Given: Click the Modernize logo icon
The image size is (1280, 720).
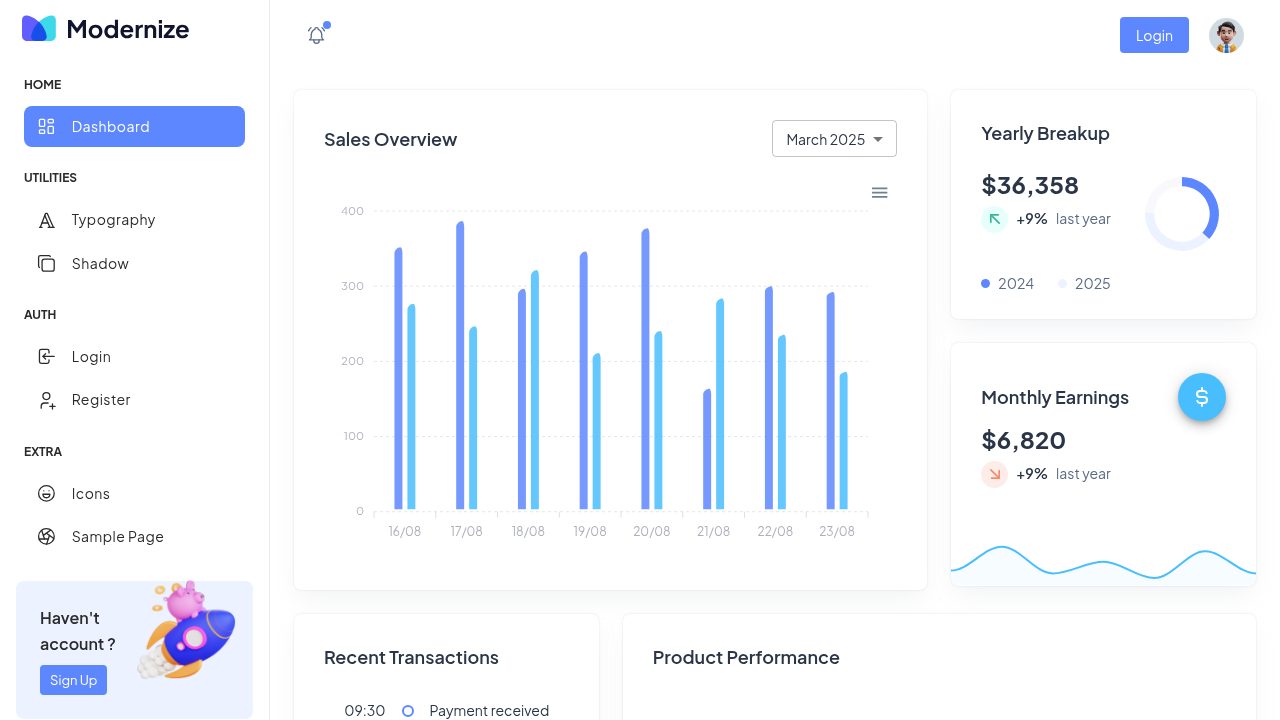Looking at the screenshot, I should coord(39,28).
